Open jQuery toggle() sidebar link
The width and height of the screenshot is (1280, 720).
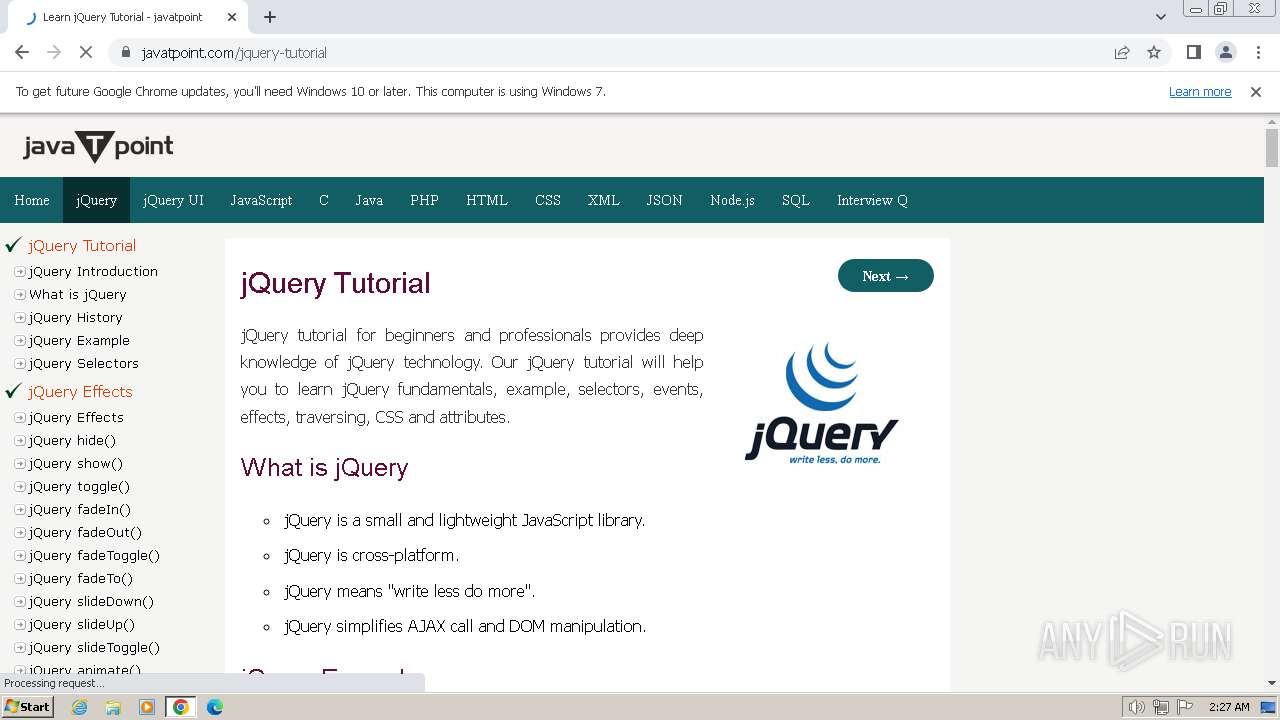click(80, 486)
